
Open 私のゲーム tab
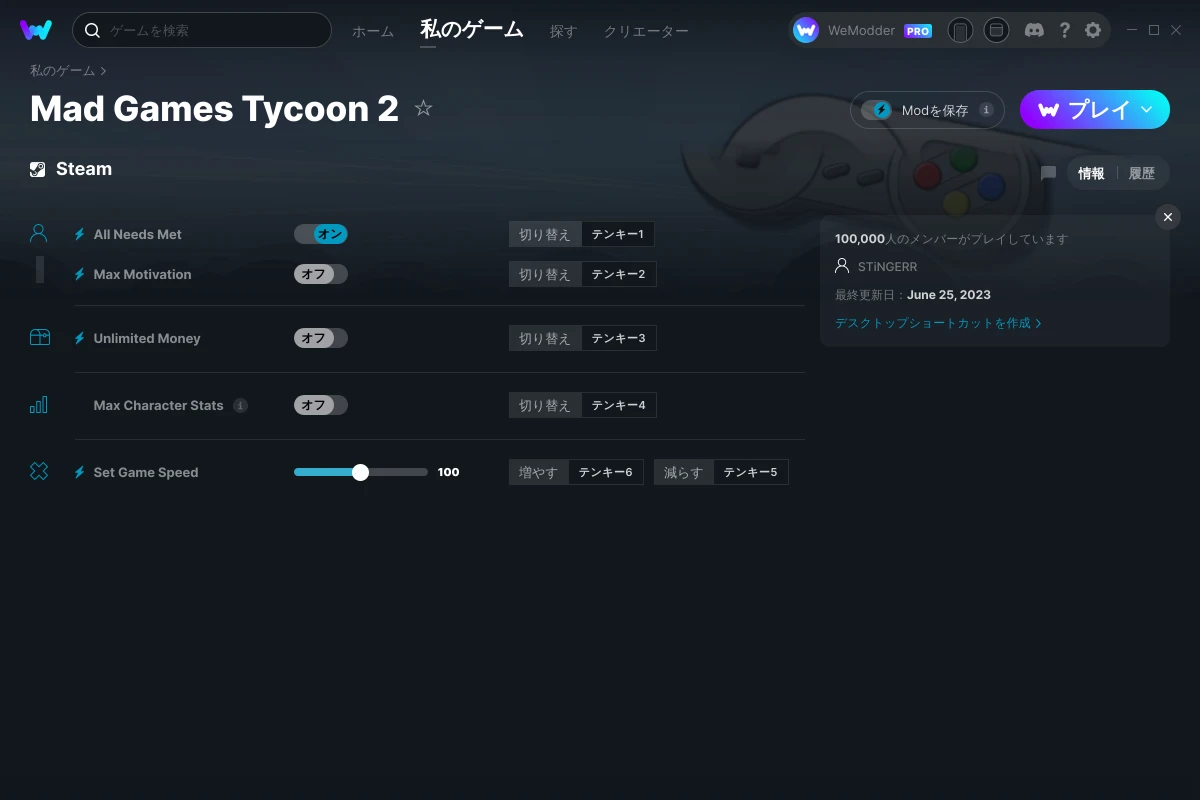472,29
